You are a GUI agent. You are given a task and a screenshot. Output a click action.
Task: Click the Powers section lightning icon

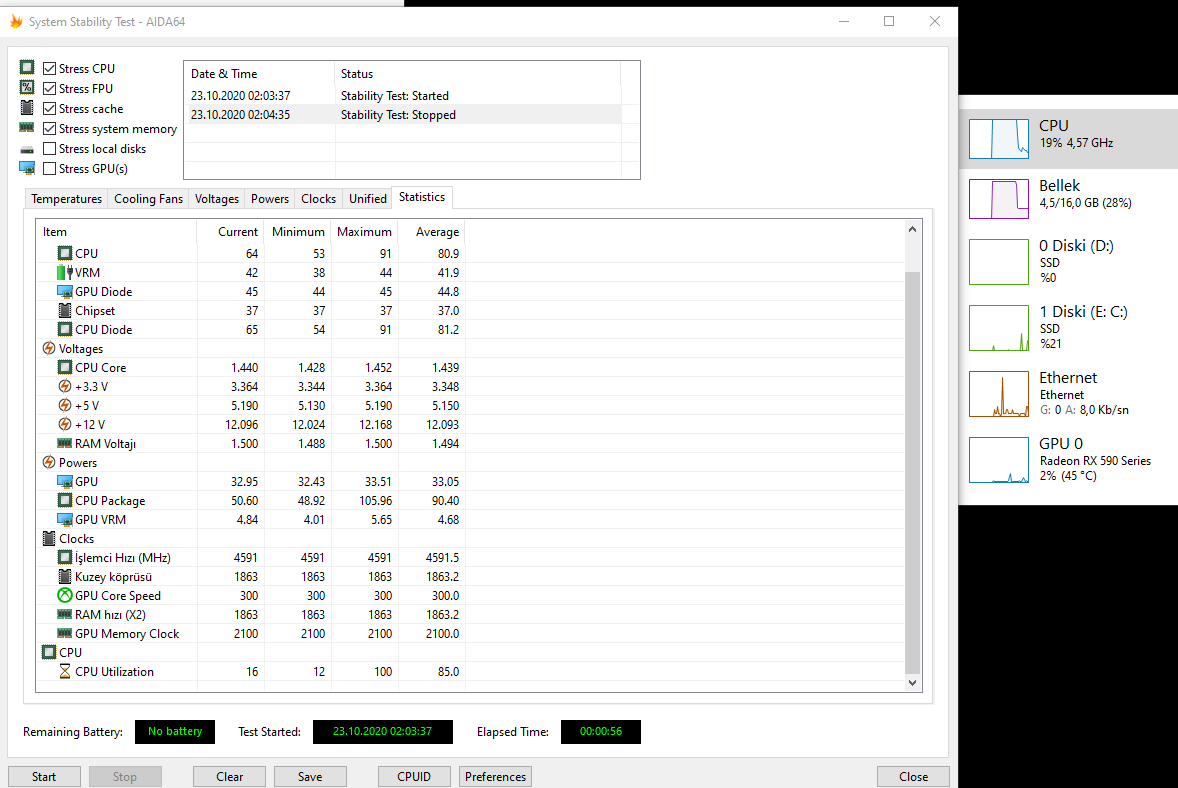tap(49, 462)
